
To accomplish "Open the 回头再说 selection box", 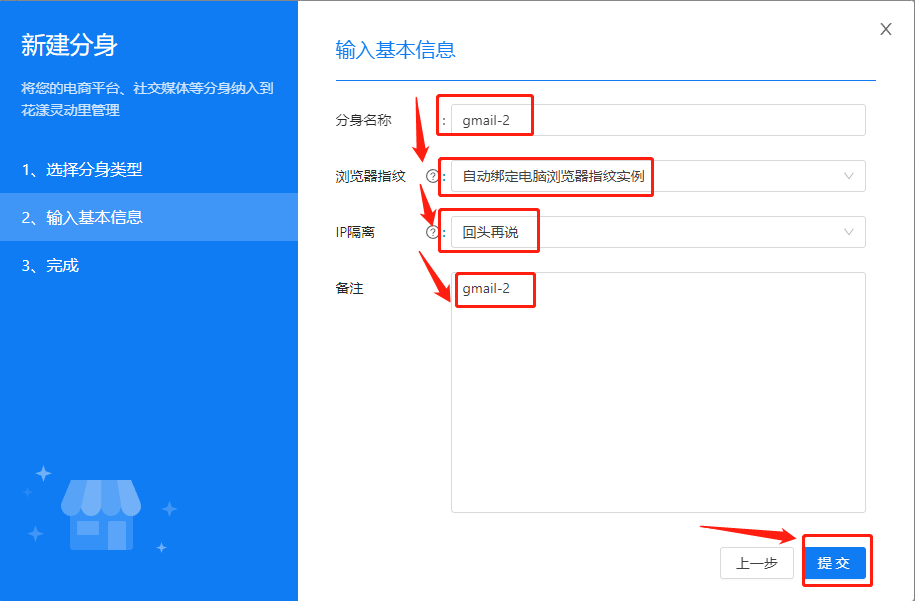I will pos(650,232).
